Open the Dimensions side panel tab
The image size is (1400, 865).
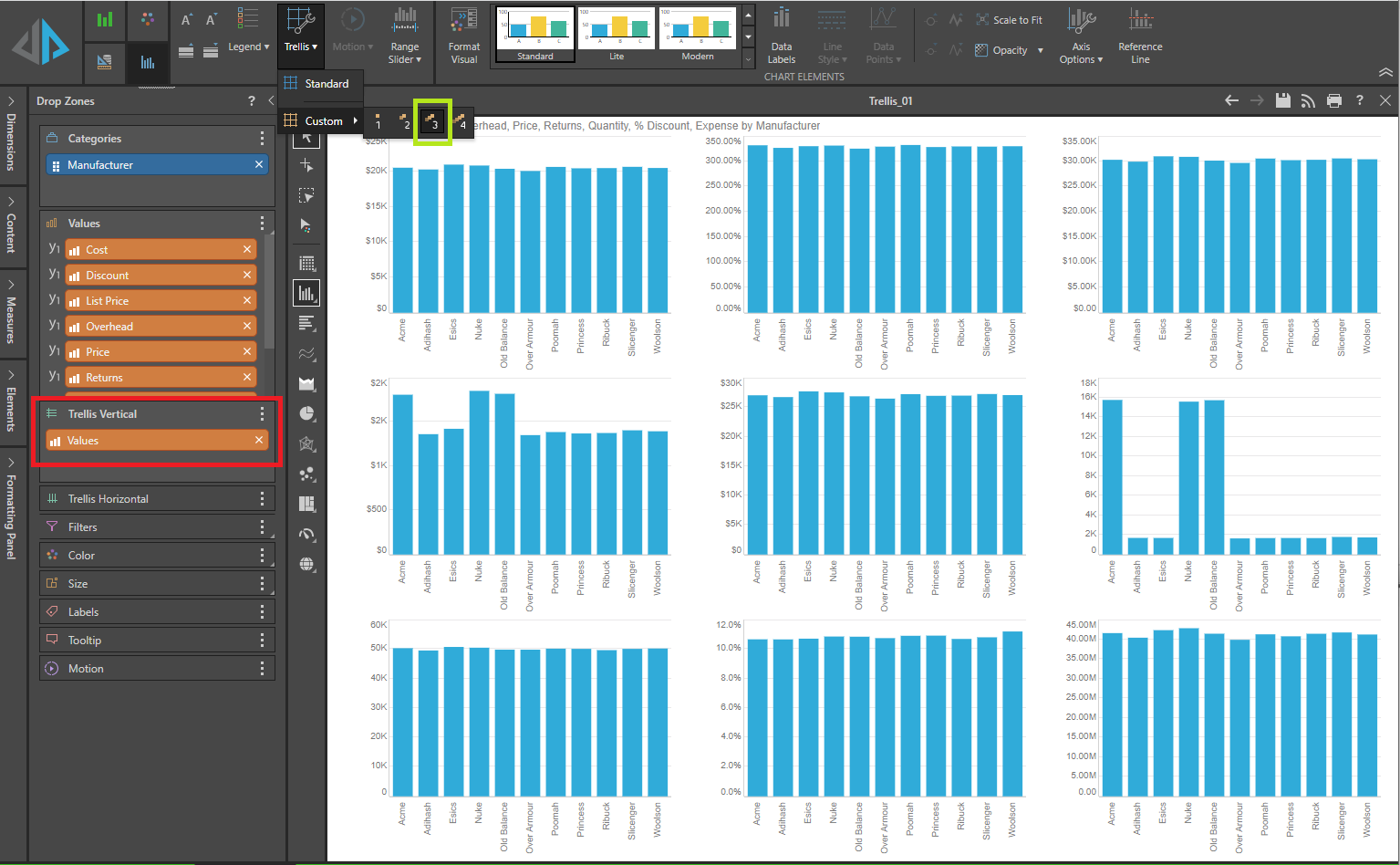(x=11, y=137)
